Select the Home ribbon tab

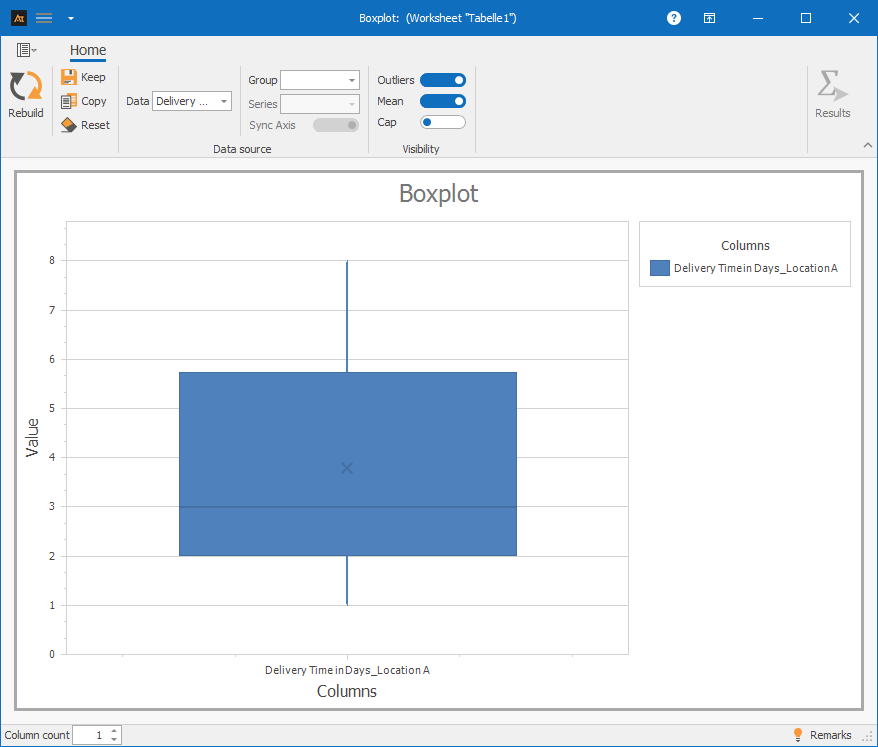point(88,51)
